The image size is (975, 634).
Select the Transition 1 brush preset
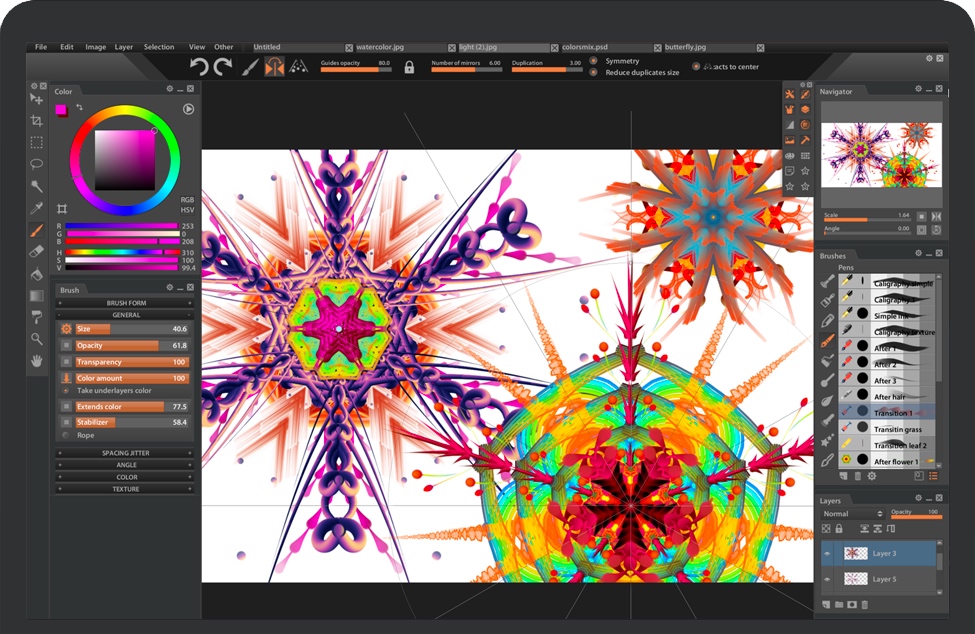[892, 413]
